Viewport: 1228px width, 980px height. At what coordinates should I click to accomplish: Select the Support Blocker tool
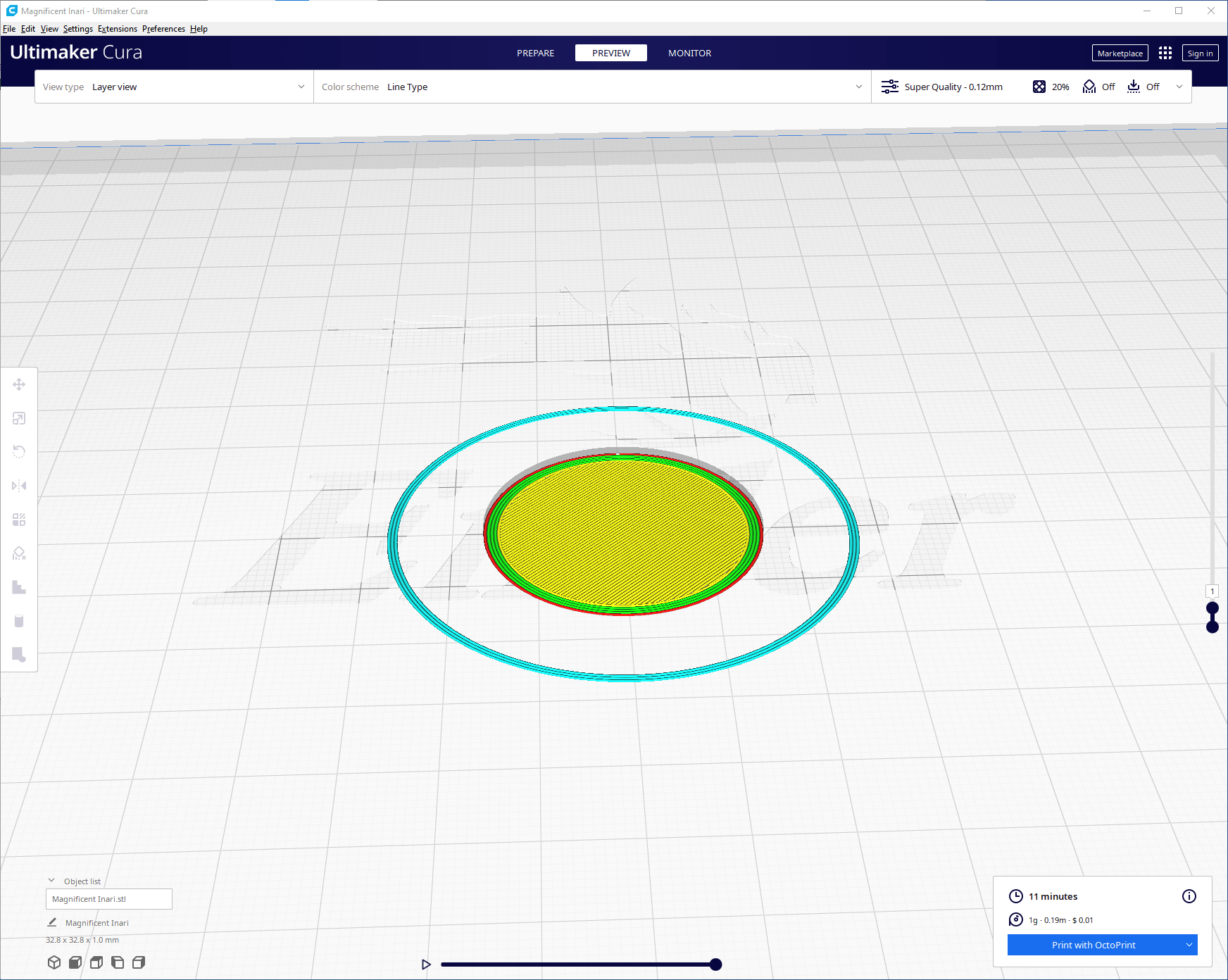19,553
